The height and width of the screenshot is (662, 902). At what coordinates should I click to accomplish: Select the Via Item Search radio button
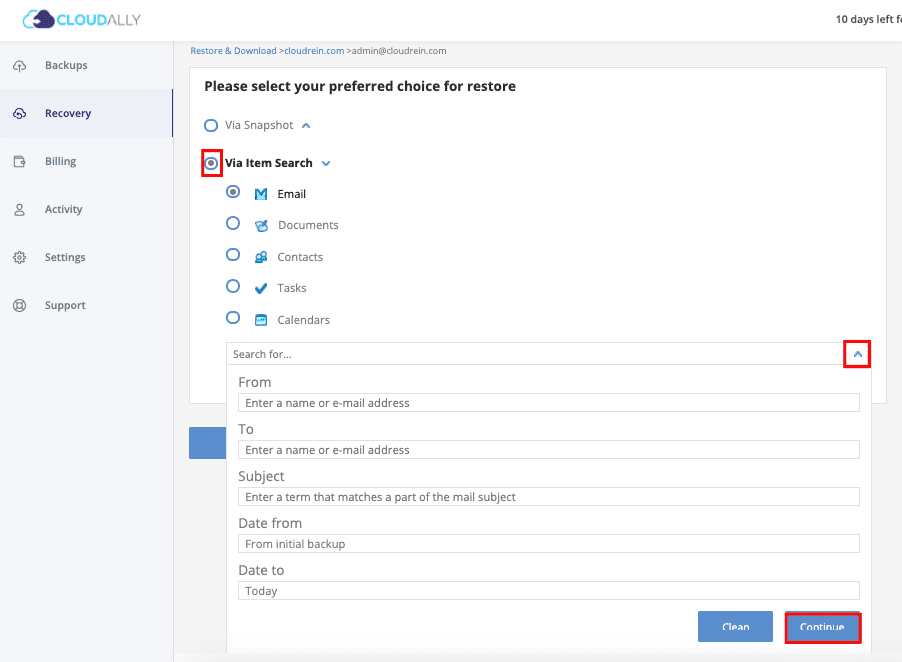(211, 163)
